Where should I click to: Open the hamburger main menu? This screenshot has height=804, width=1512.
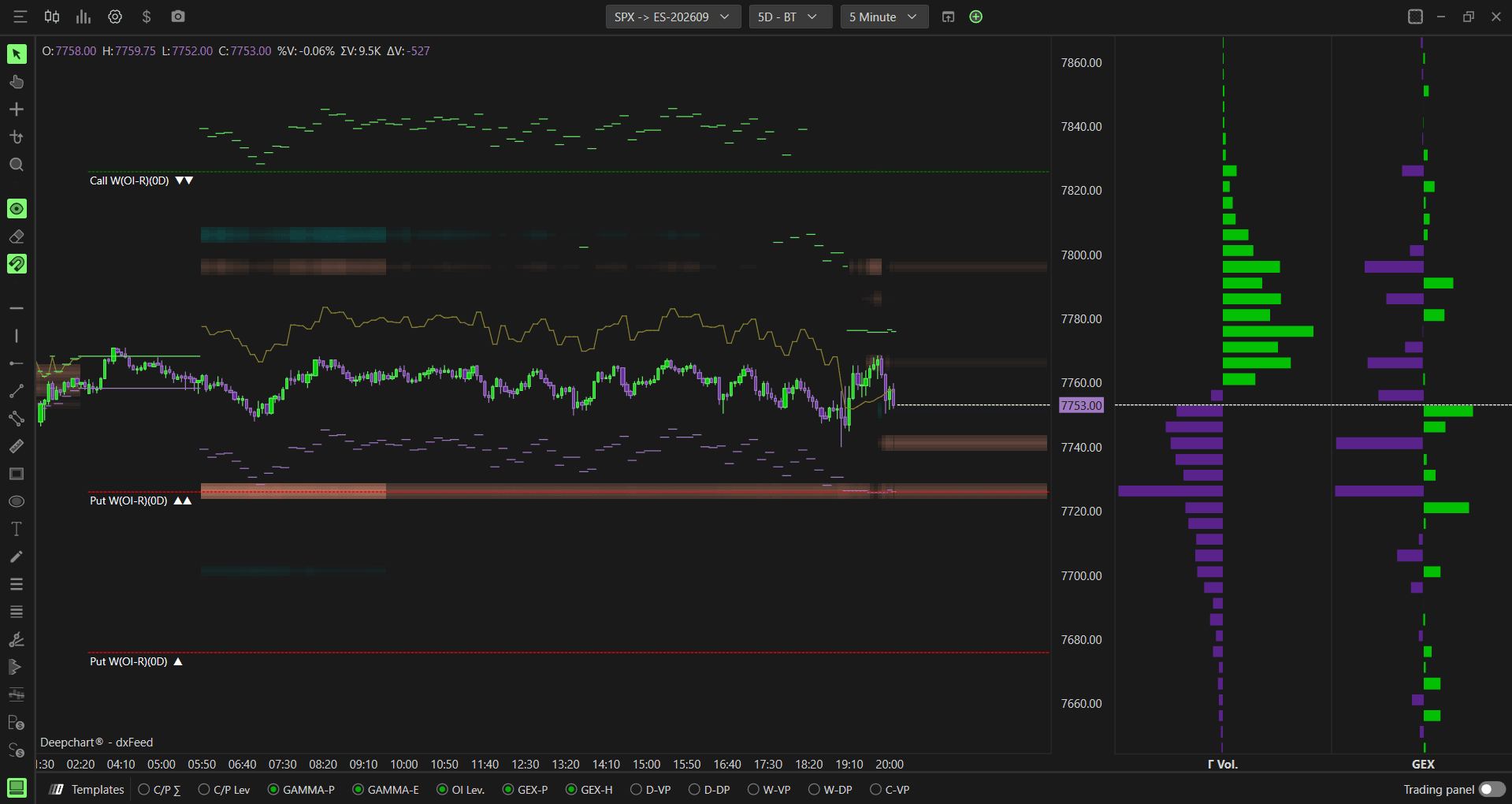20,17
